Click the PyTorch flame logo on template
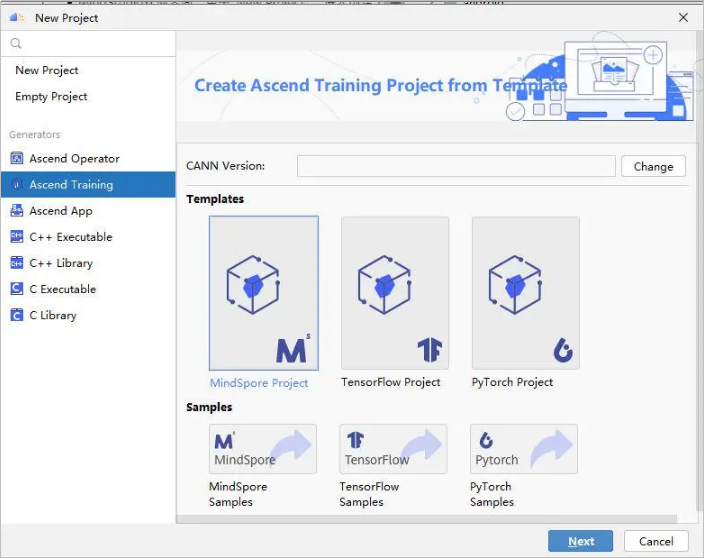 pyautogui.click(x=563, y=350)
